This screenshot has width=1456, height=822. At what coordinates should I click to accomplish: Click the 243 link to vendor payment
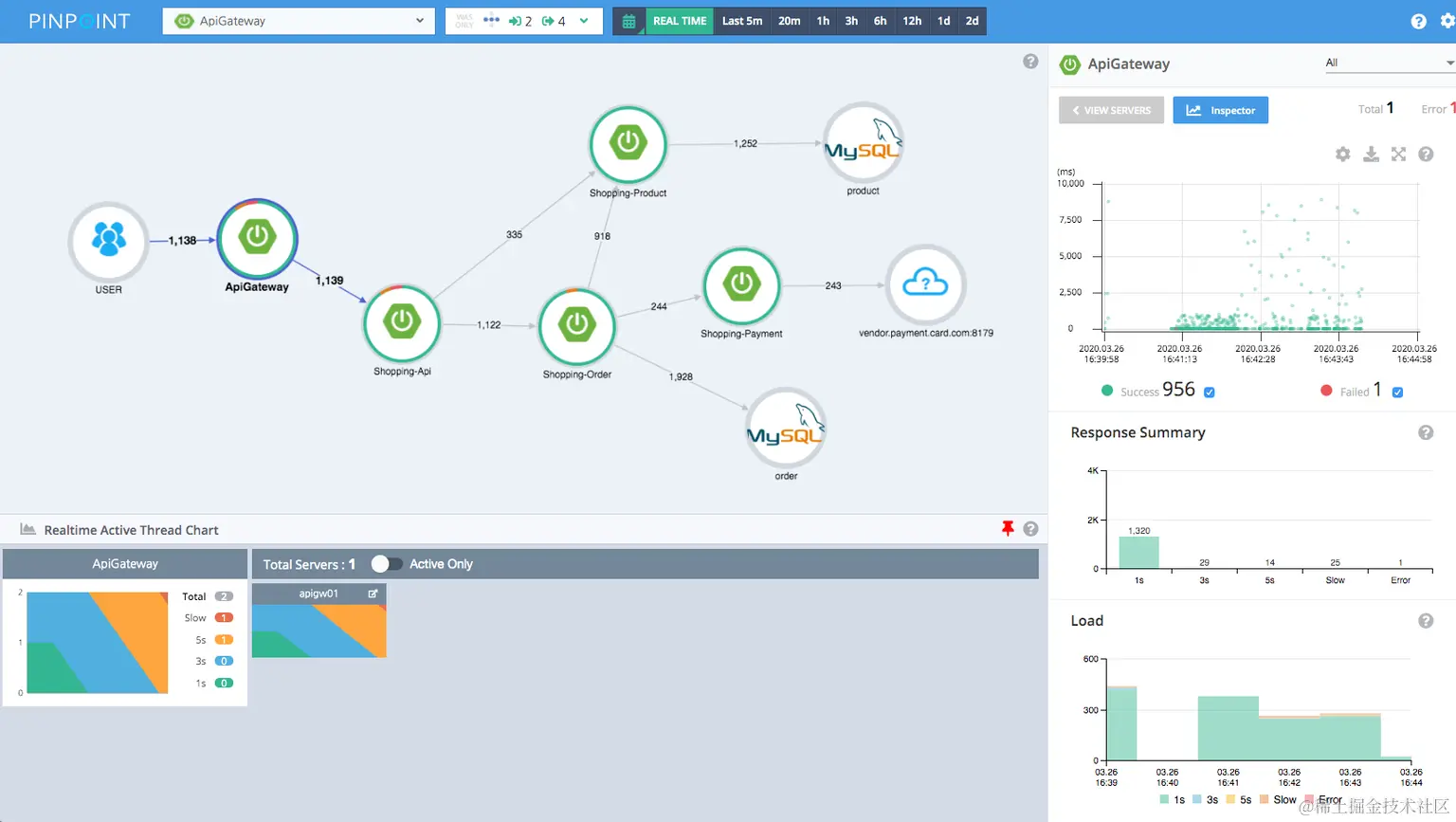pyautogui.click(x=833, y=285)
